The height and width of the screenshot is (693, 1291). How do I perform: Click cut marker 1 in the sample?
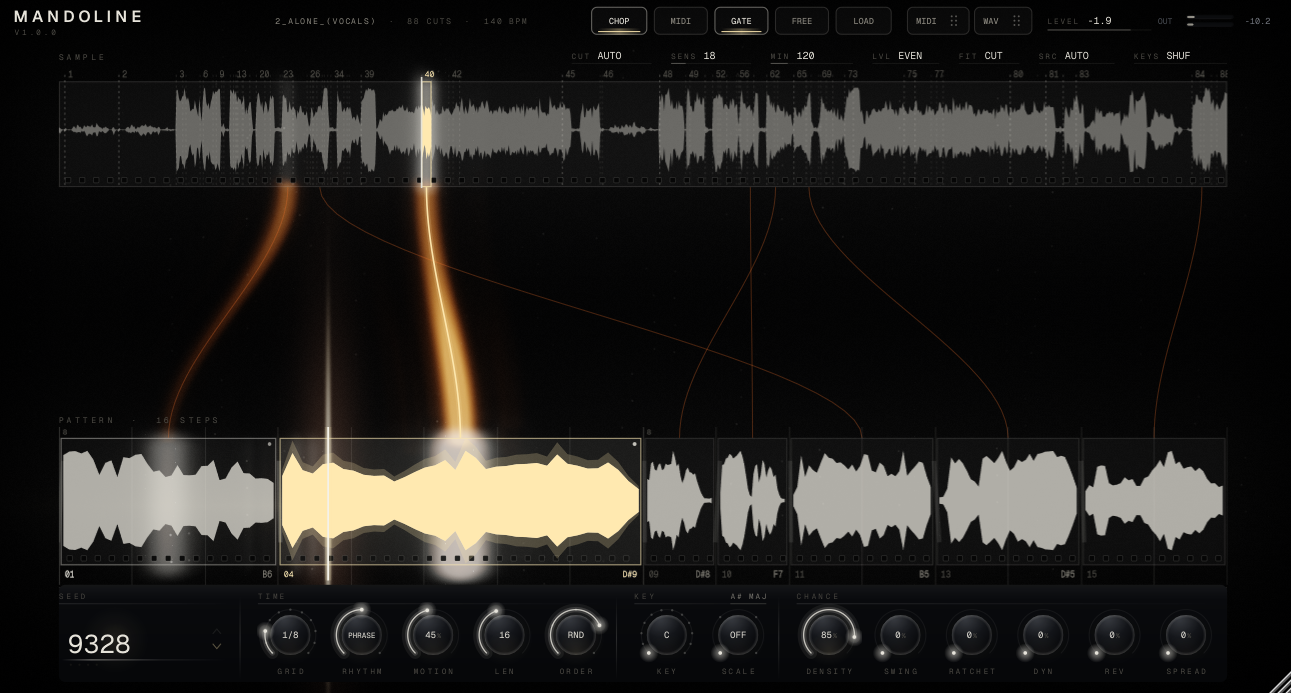[x=70, y=75]
